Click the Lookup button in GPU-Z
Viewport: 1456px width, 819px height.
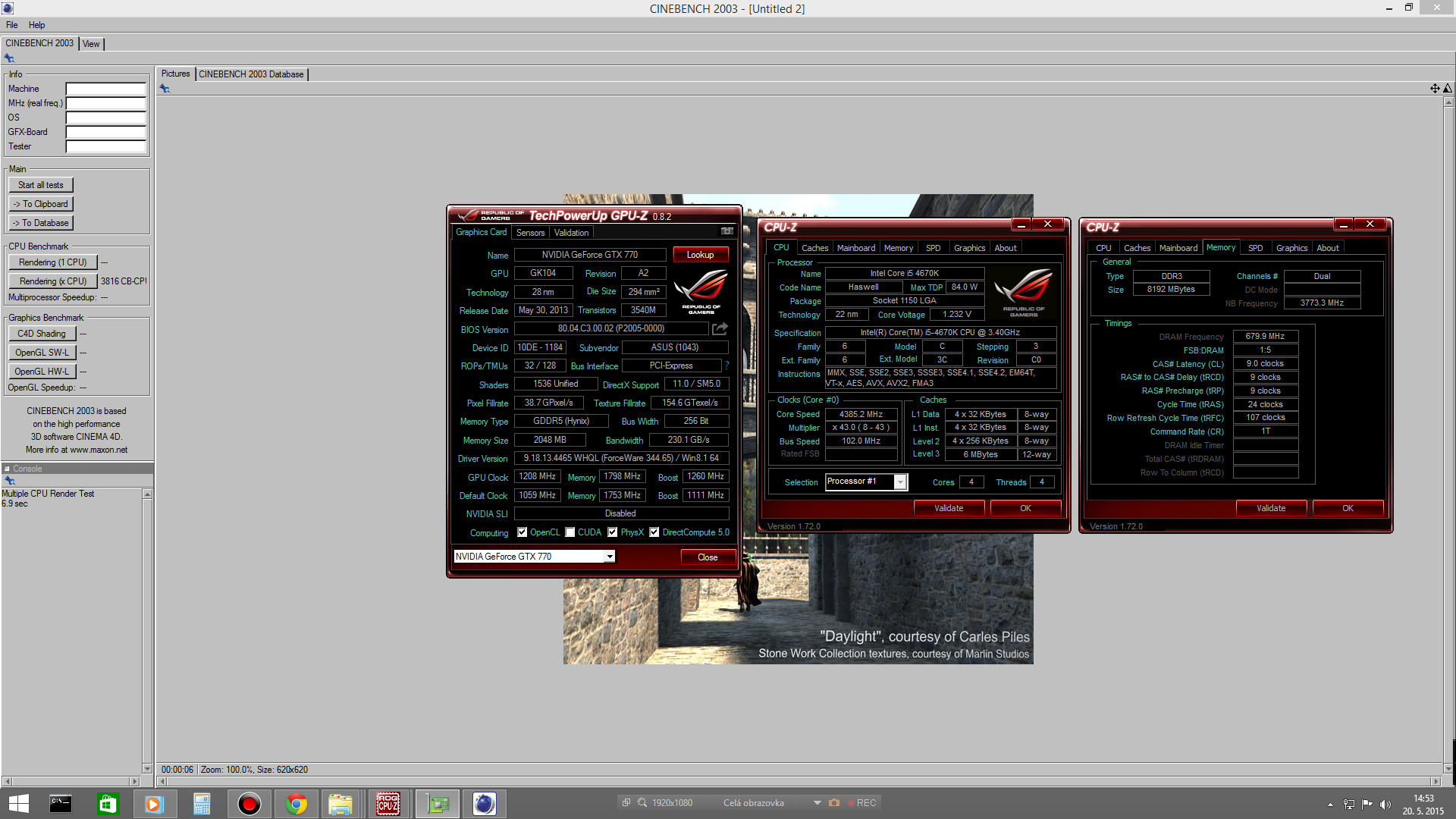point(700,255)
